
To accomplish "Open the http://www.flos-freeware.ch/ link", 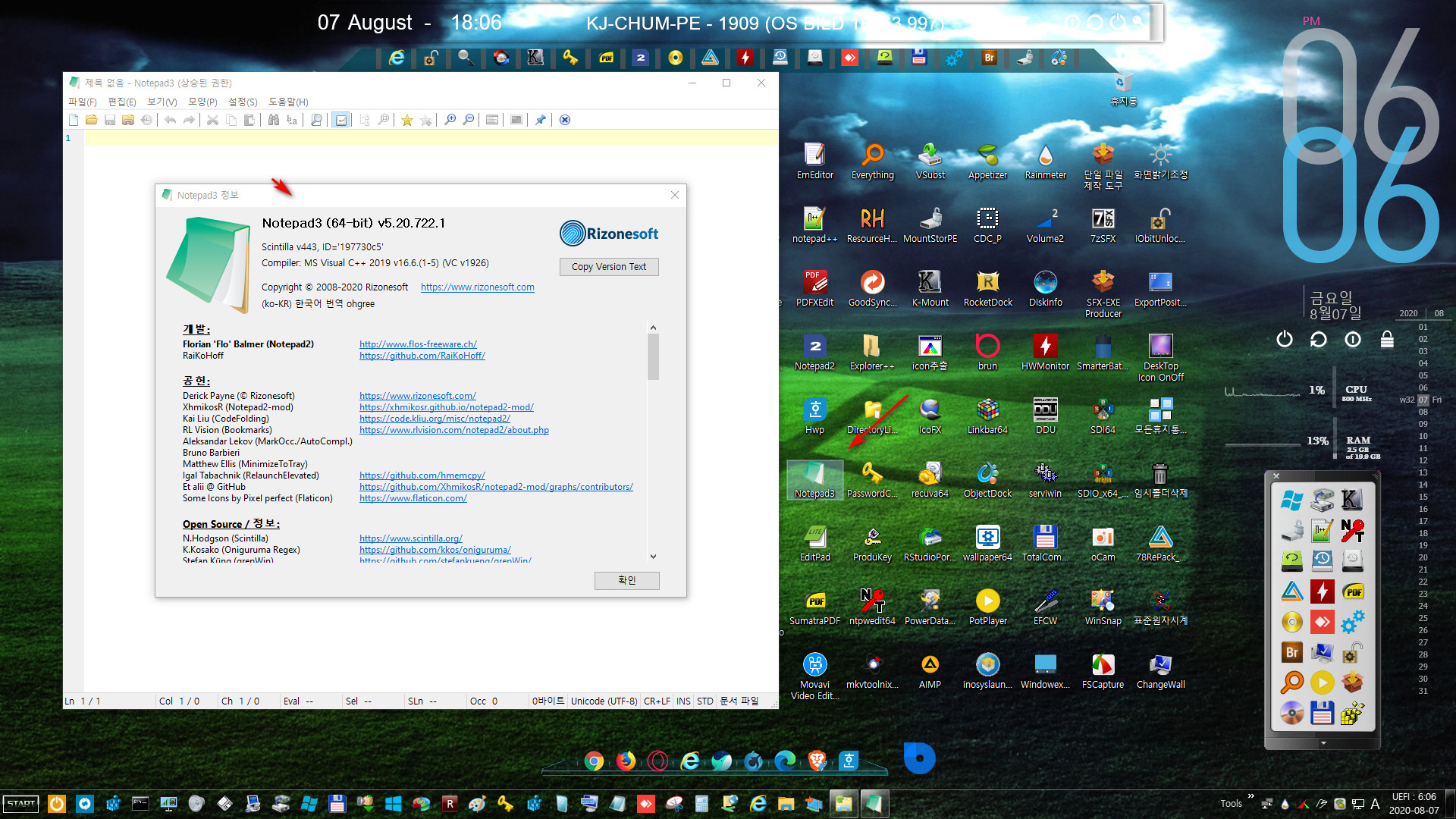I will tap(418, 344).
